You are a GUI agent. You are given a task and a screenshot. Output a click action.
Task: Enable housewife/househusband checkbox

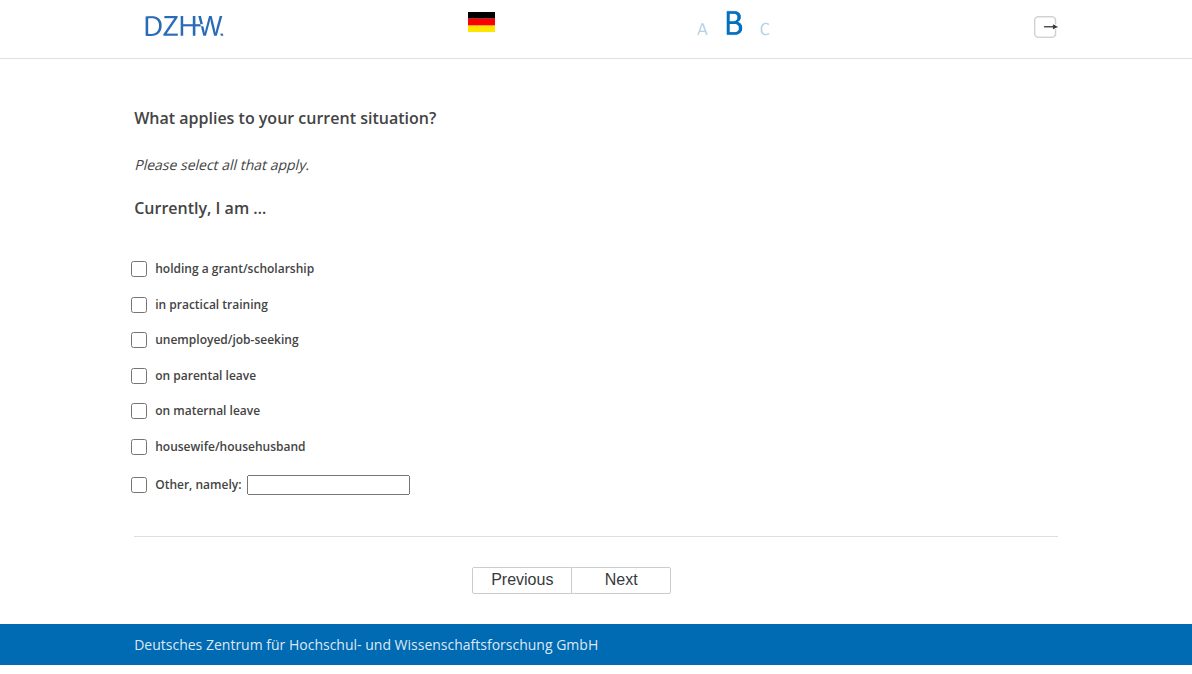pyautogui.click(x=139, y=447)
